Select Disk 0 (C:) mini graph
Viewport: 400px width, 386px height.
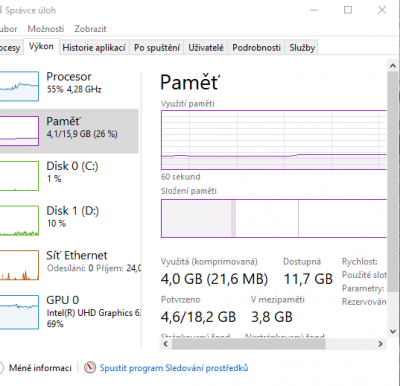[x=19, y=176]
